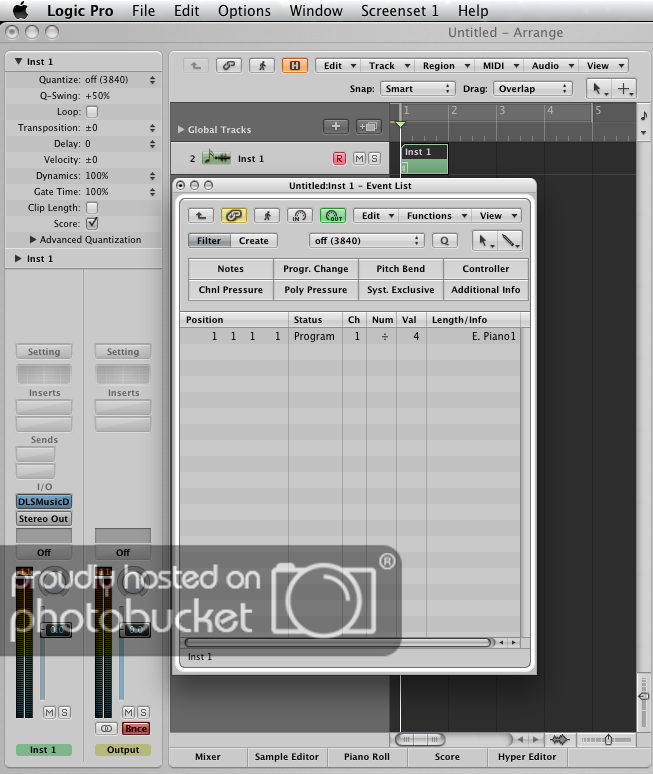Open the Options menu
Viewport: 653px width, 774px height.
coord(244,10)
